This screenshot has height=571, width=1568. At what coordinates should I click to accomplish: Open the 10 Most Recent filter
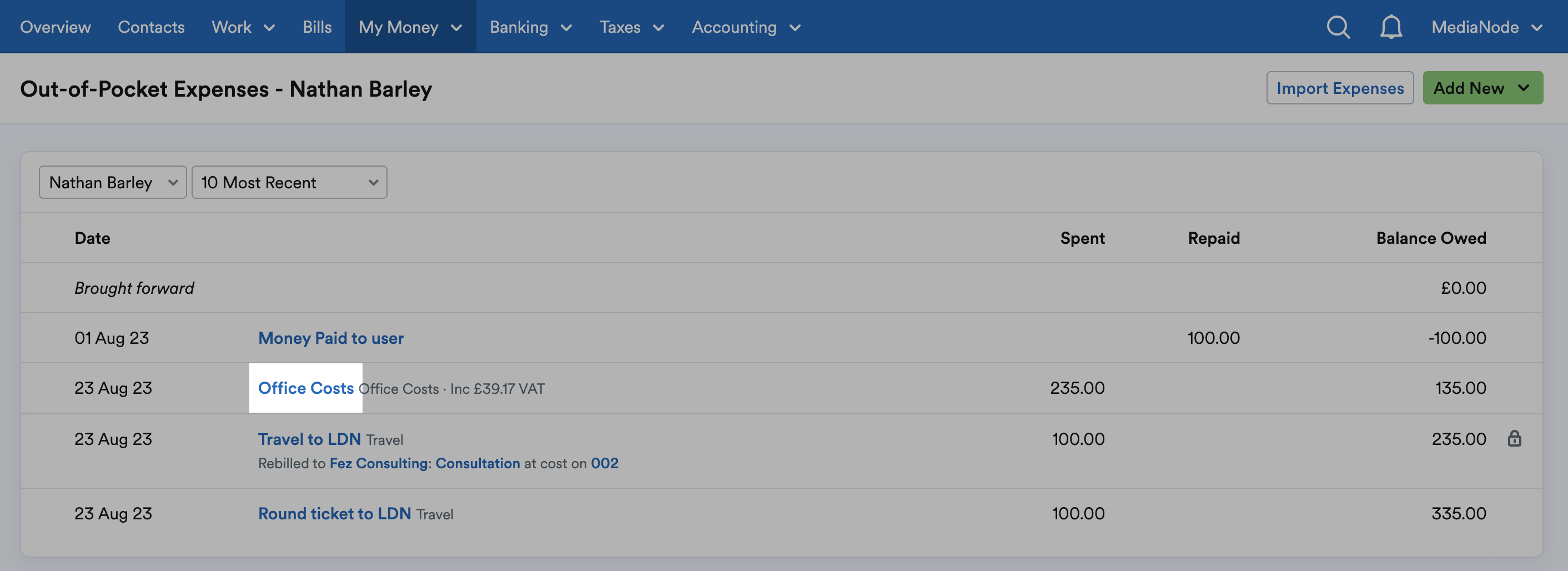289,182
